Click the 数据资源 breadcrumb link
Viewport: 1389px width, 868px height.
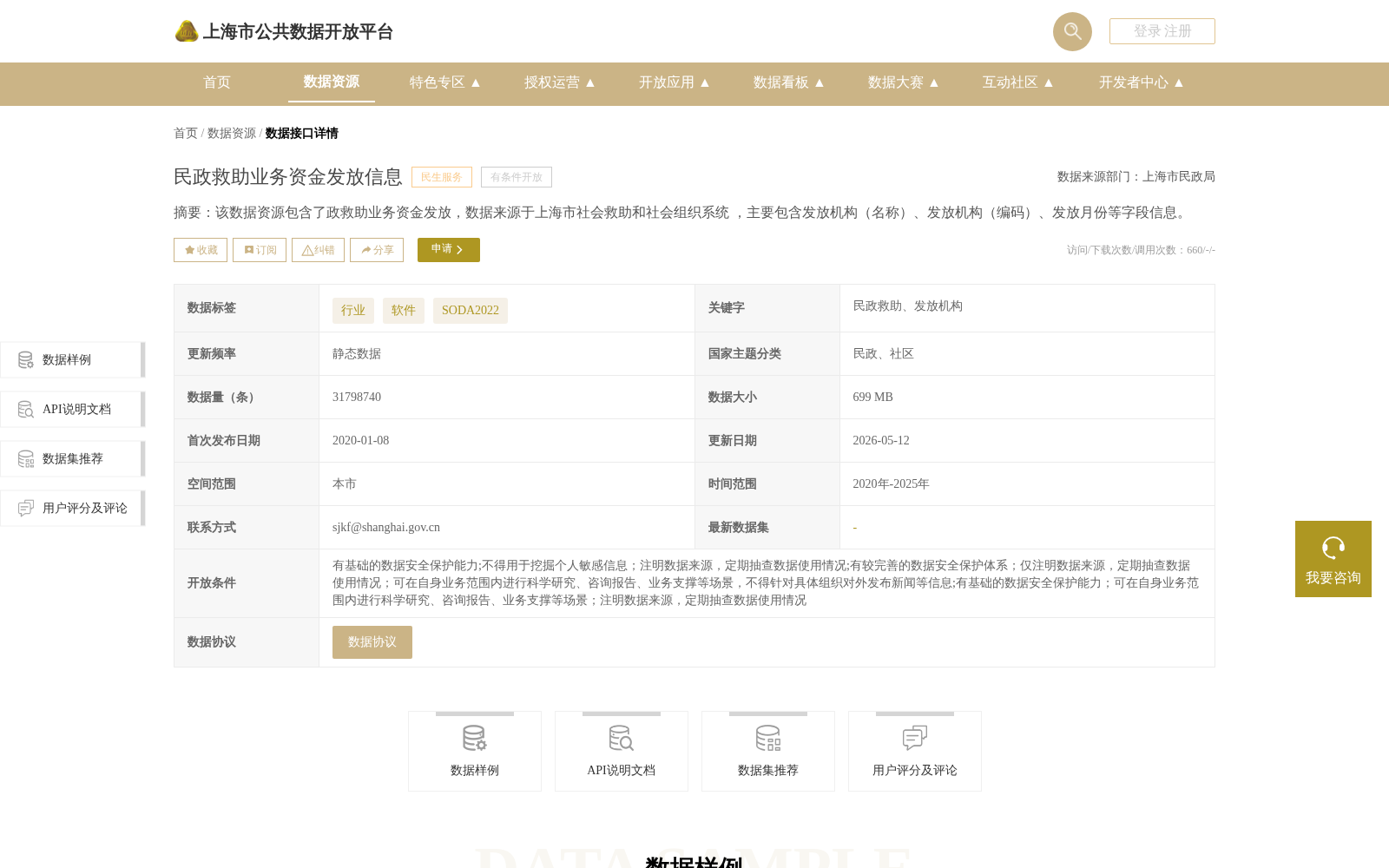232,134
